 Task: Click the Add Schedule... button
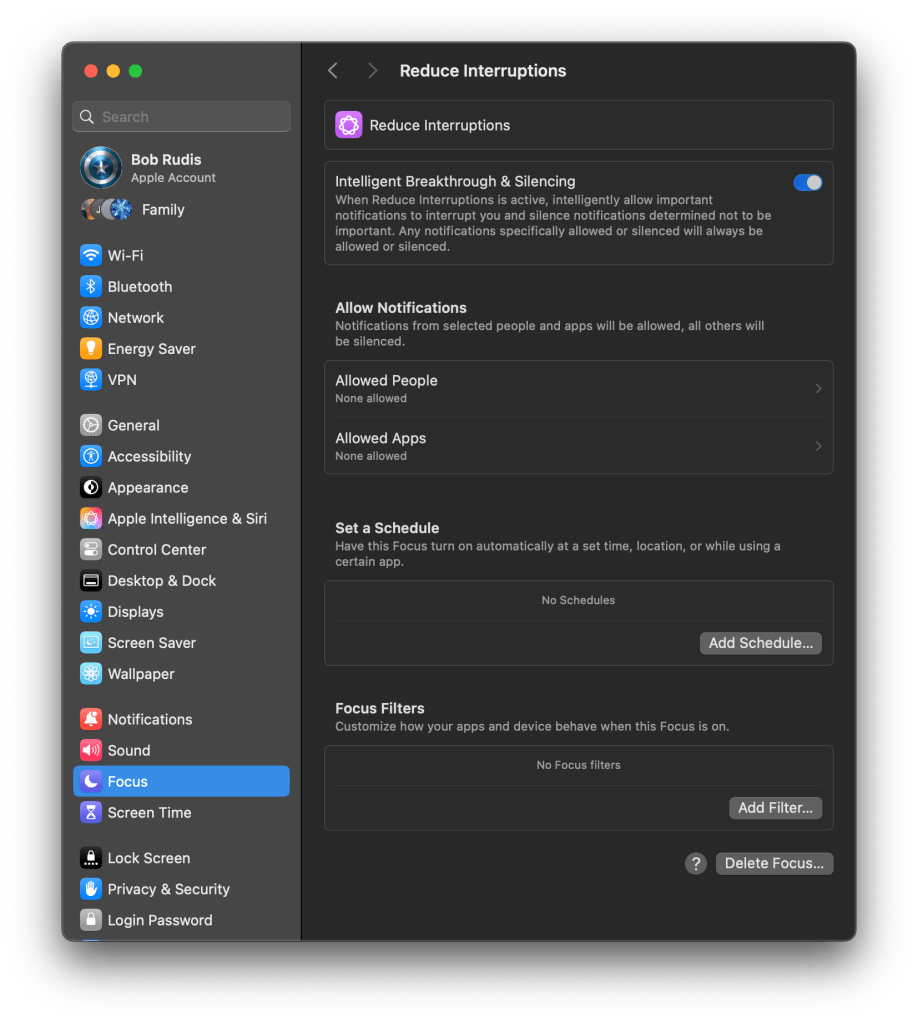(760, 643)
